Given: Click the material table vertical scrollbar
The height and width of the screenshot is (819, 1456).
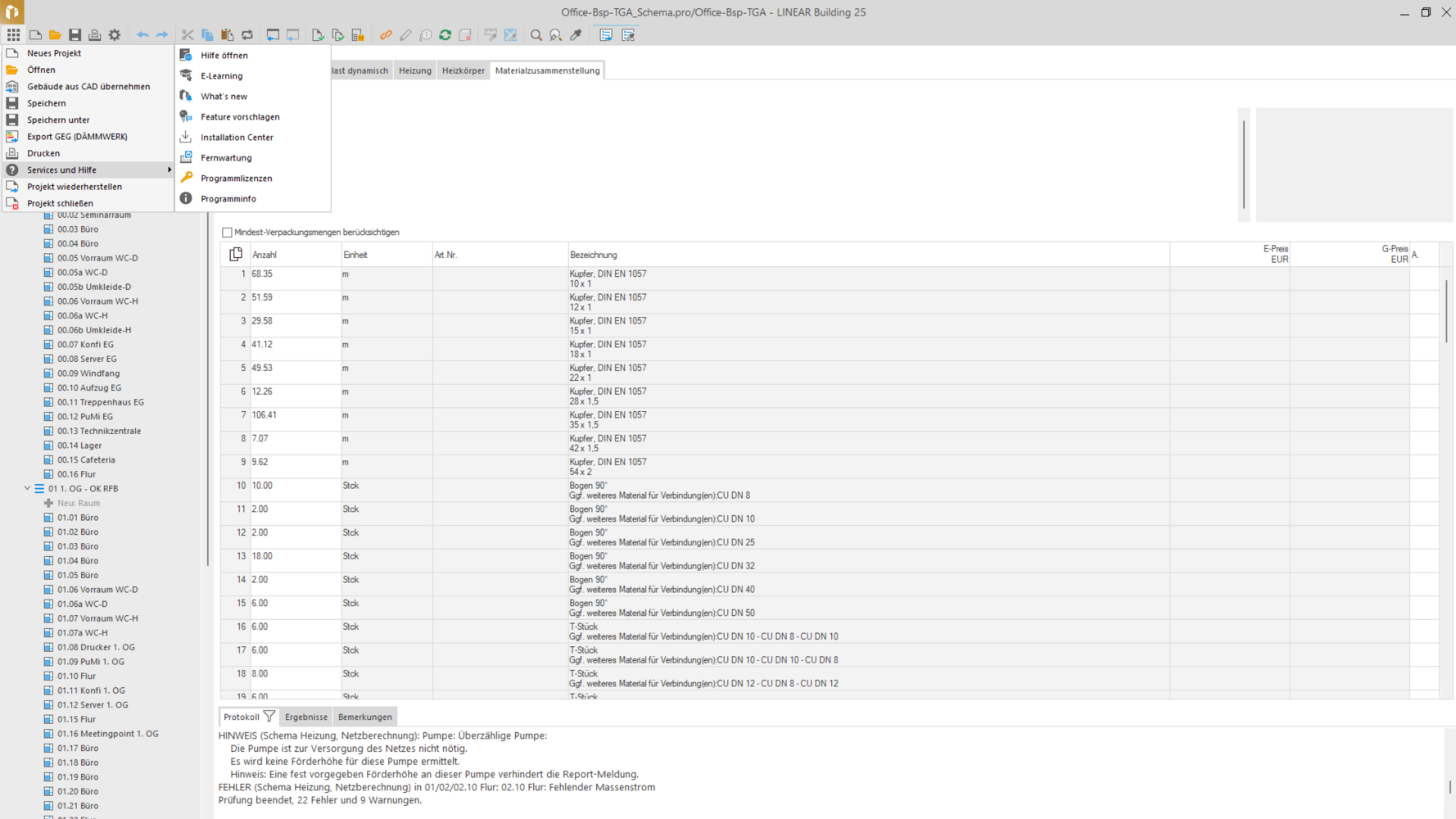Looking at the screenshot, I should [x=1446, y=311].
